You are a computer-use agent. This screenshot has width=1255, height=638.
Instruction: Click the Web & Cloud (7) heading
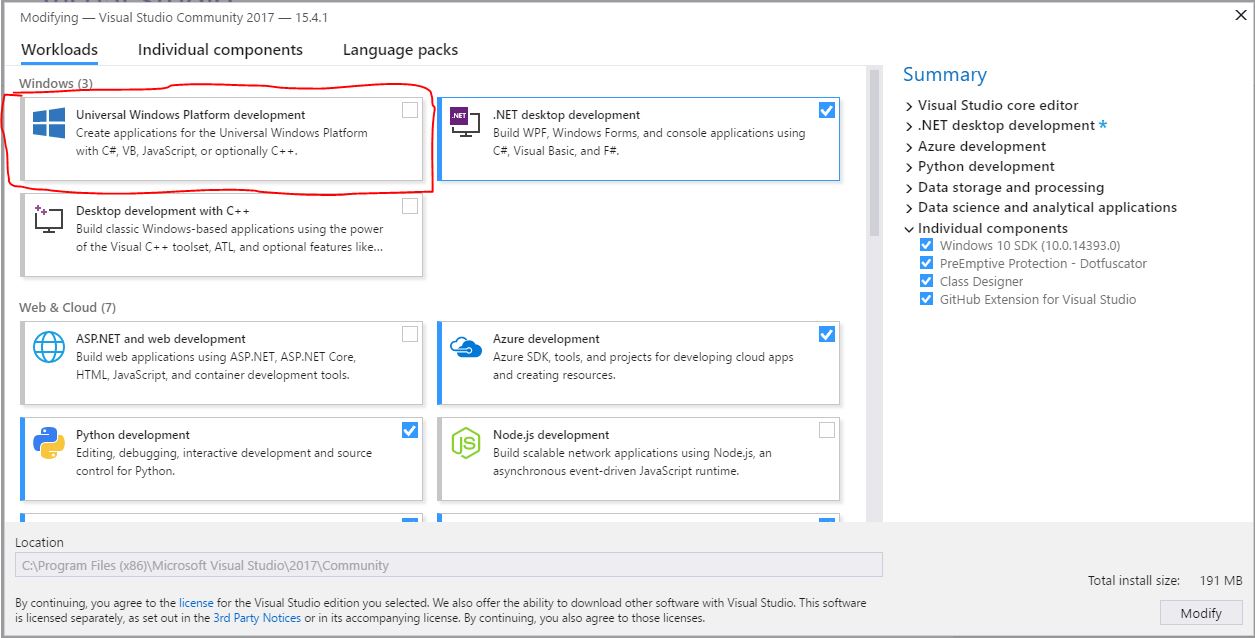click(x=67, y=307)
